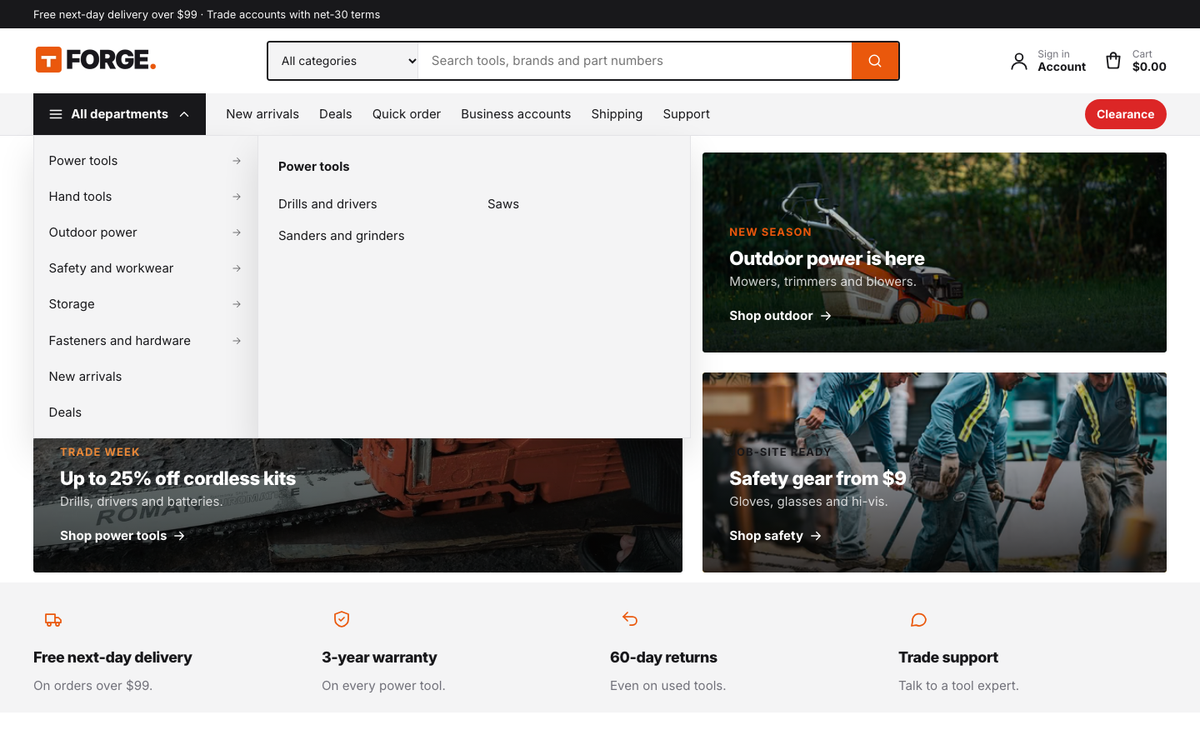Select Fasteners and hardware department
Image resolution: width=1200 pixels, height=750 pixels.
(145, 341)
